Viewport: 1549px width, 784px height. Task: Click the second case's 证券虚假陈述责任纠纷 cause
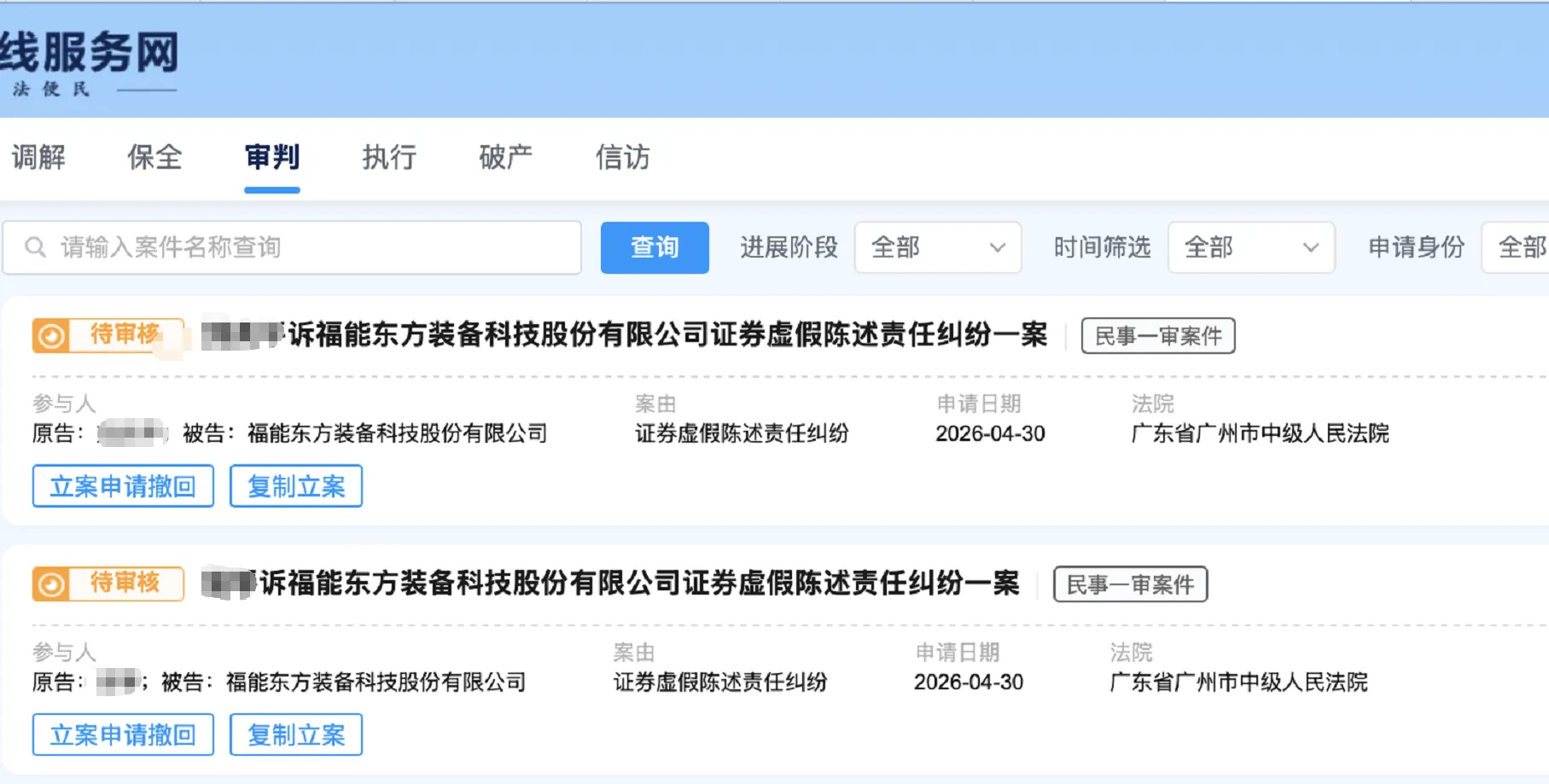[x=720, y=682]
